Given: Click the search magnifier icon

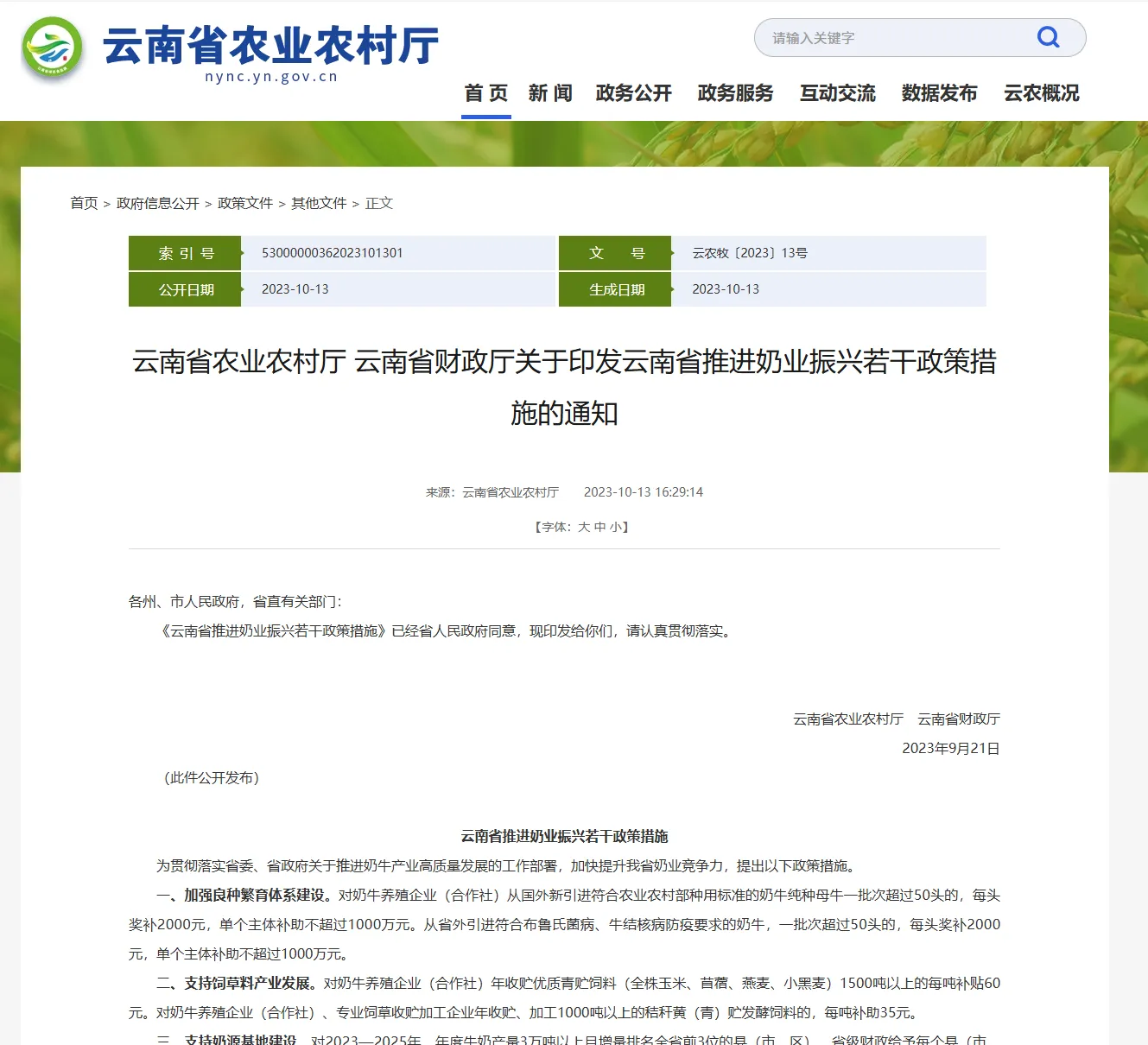Looking at the screenshot, I should [1048, 37].
